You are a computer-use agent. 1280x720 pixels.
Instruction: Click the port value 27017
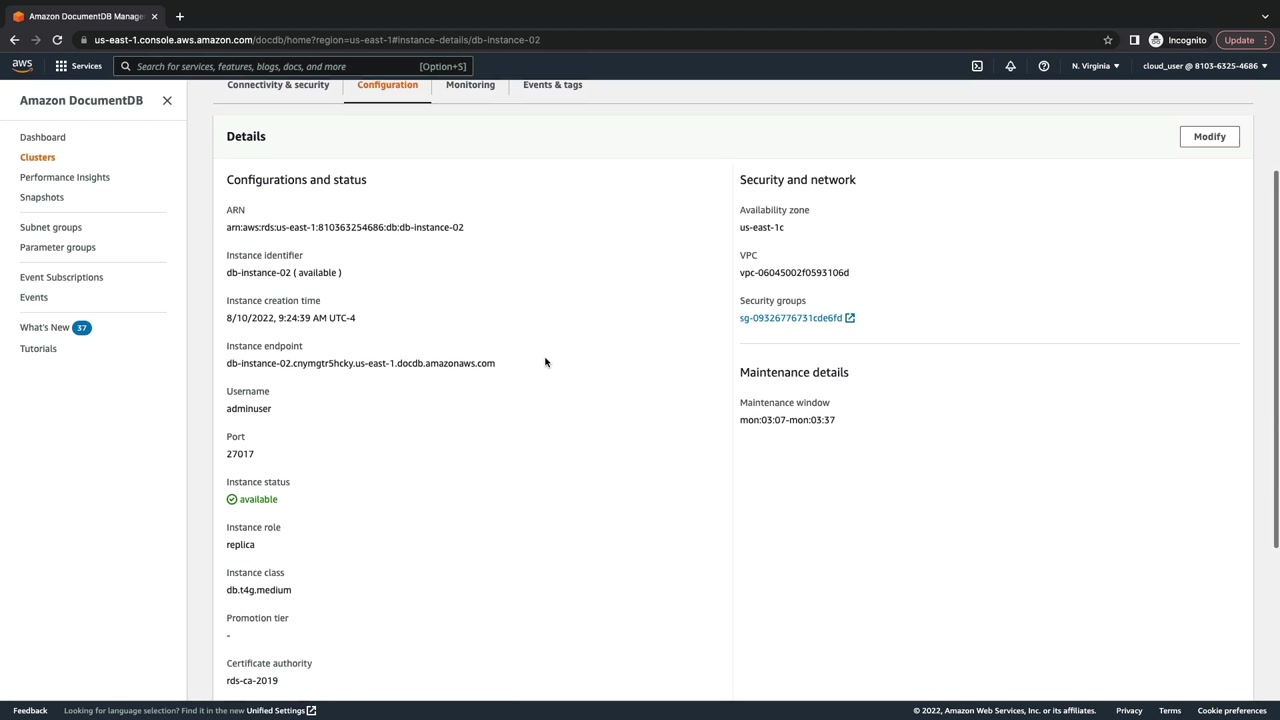(240, 454)
